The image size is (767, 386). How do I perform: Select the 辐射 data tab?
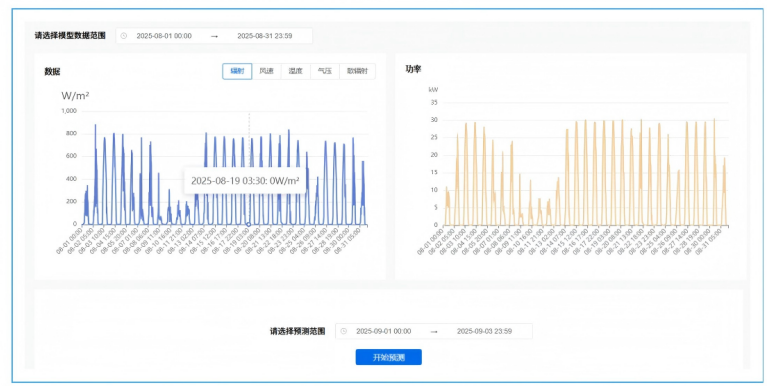237,71
